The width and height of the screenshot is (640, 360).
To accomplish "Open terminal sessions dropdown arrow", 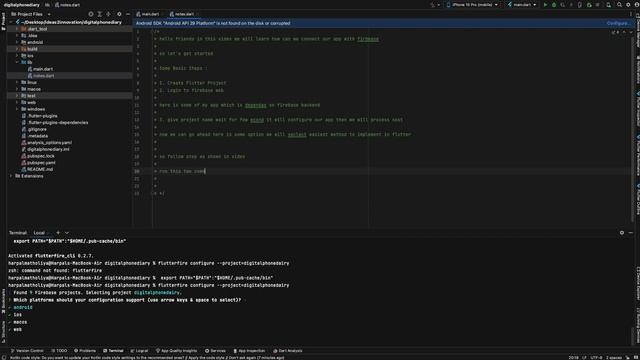I will [67, 233].
